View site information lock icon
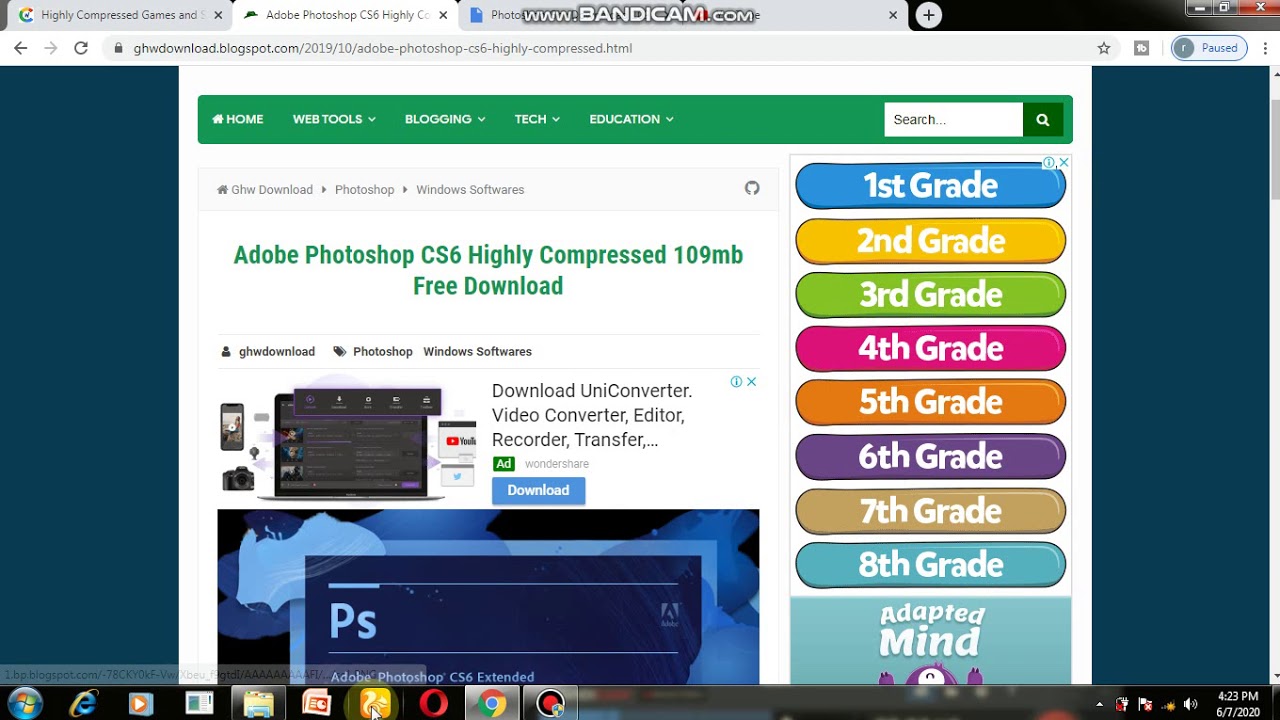 coord(118,48)
